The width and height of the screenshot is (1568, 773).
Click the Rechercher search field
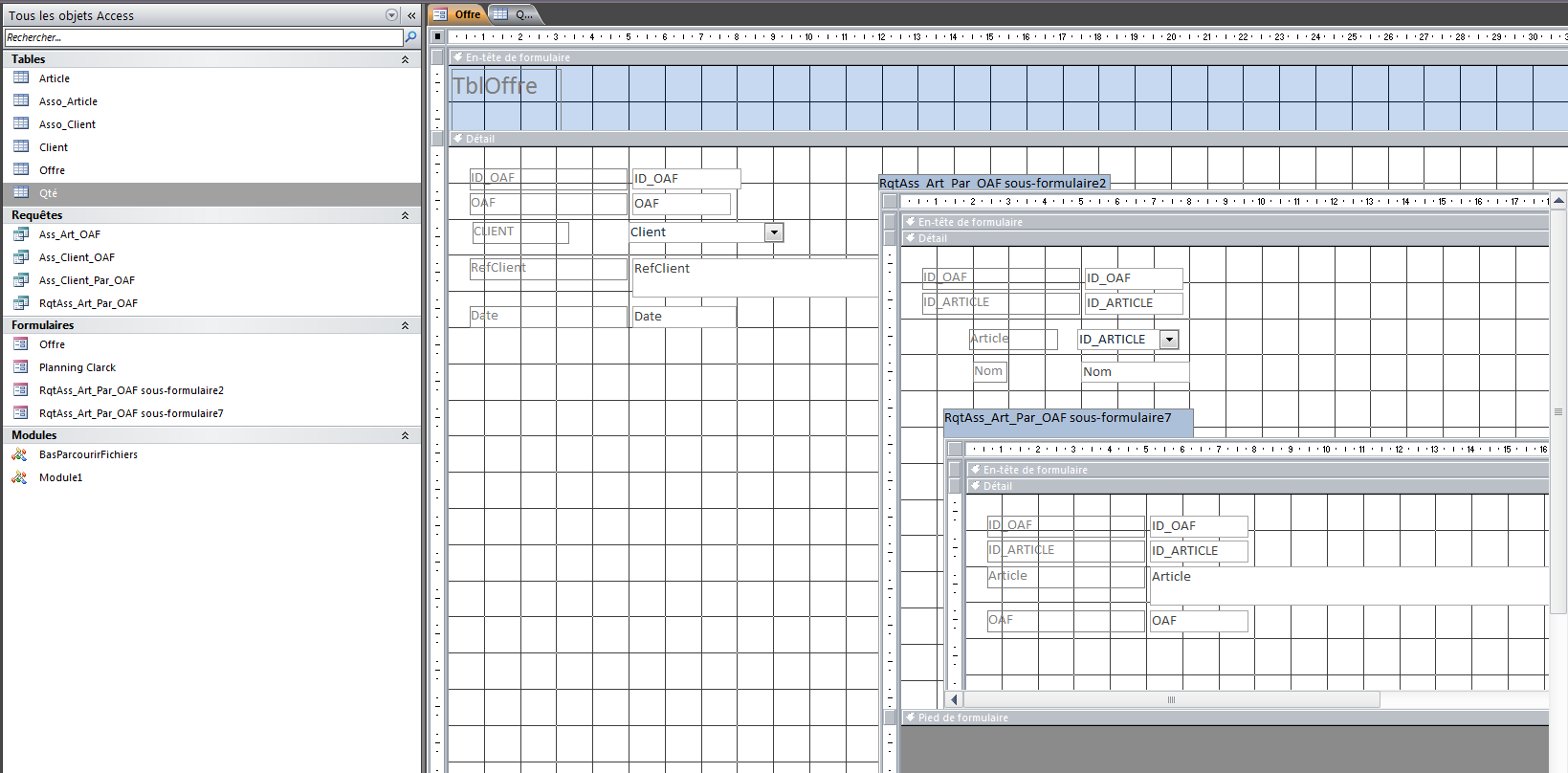204,37
